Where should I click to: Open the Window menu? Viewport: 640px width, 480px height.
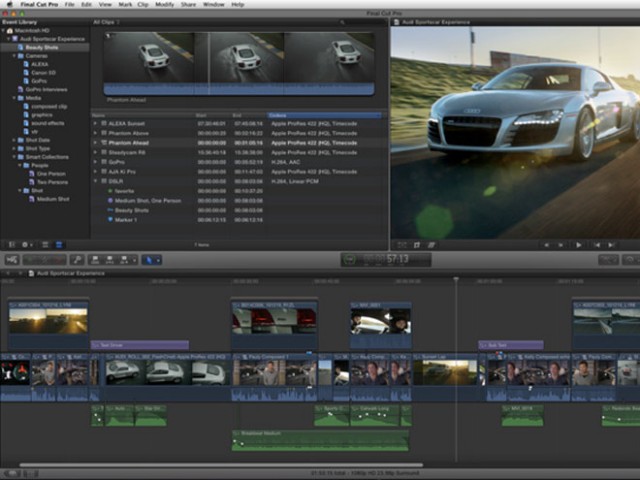[214, 4]
